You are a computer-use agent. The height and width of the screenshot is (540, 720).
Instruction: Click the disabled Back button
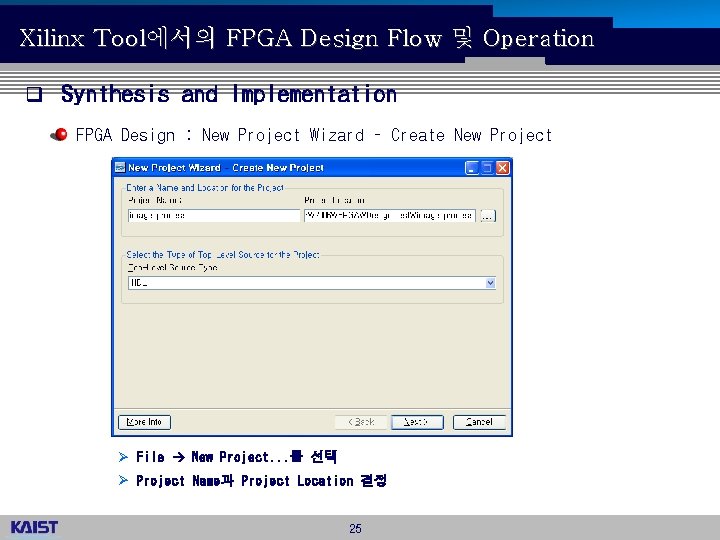tap(361, 422)
